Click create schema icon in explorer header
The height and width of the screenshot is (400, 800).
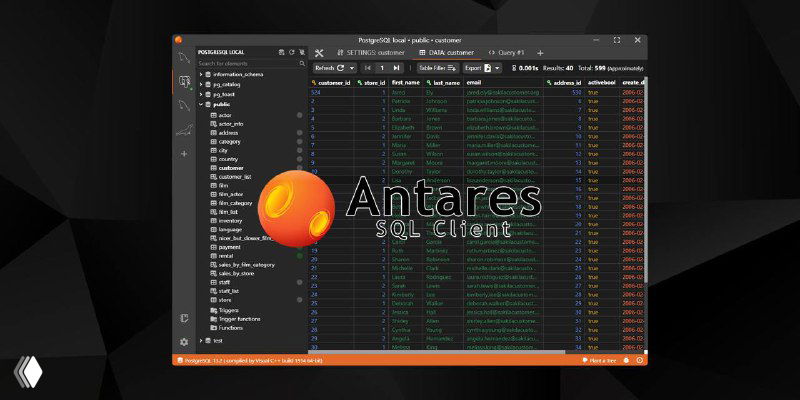click(x=282, y=52)
